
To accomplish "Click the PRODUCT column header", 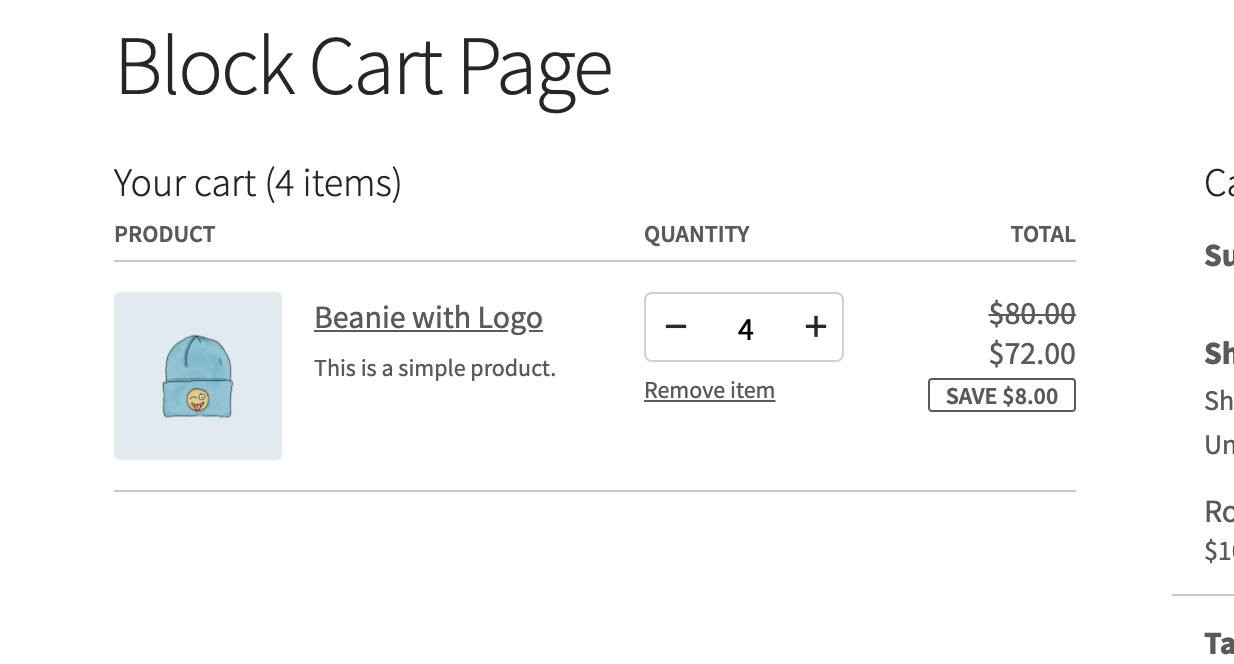I will click(164, 234).
